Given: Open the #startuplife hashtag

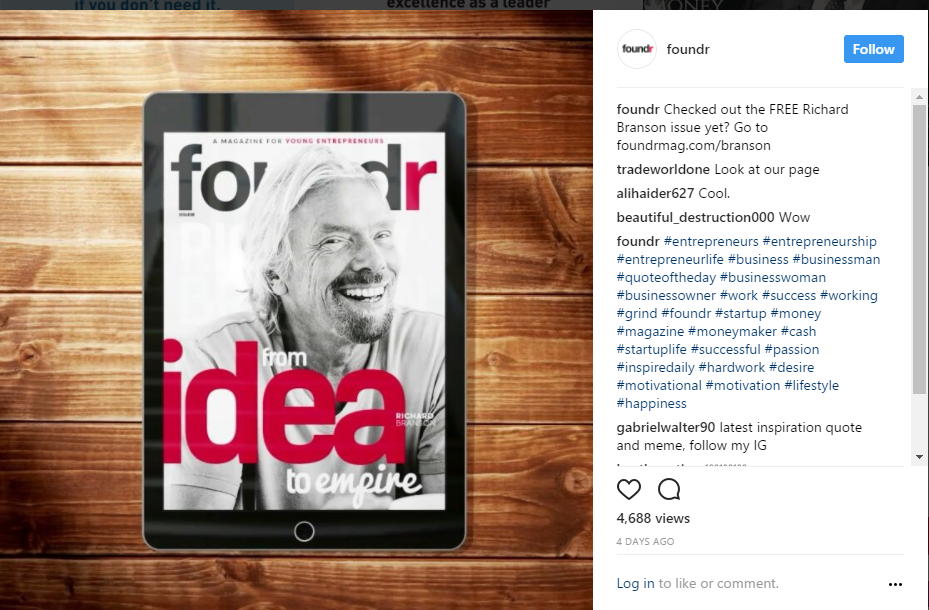Looking at the screenshot, I should 652,349.
